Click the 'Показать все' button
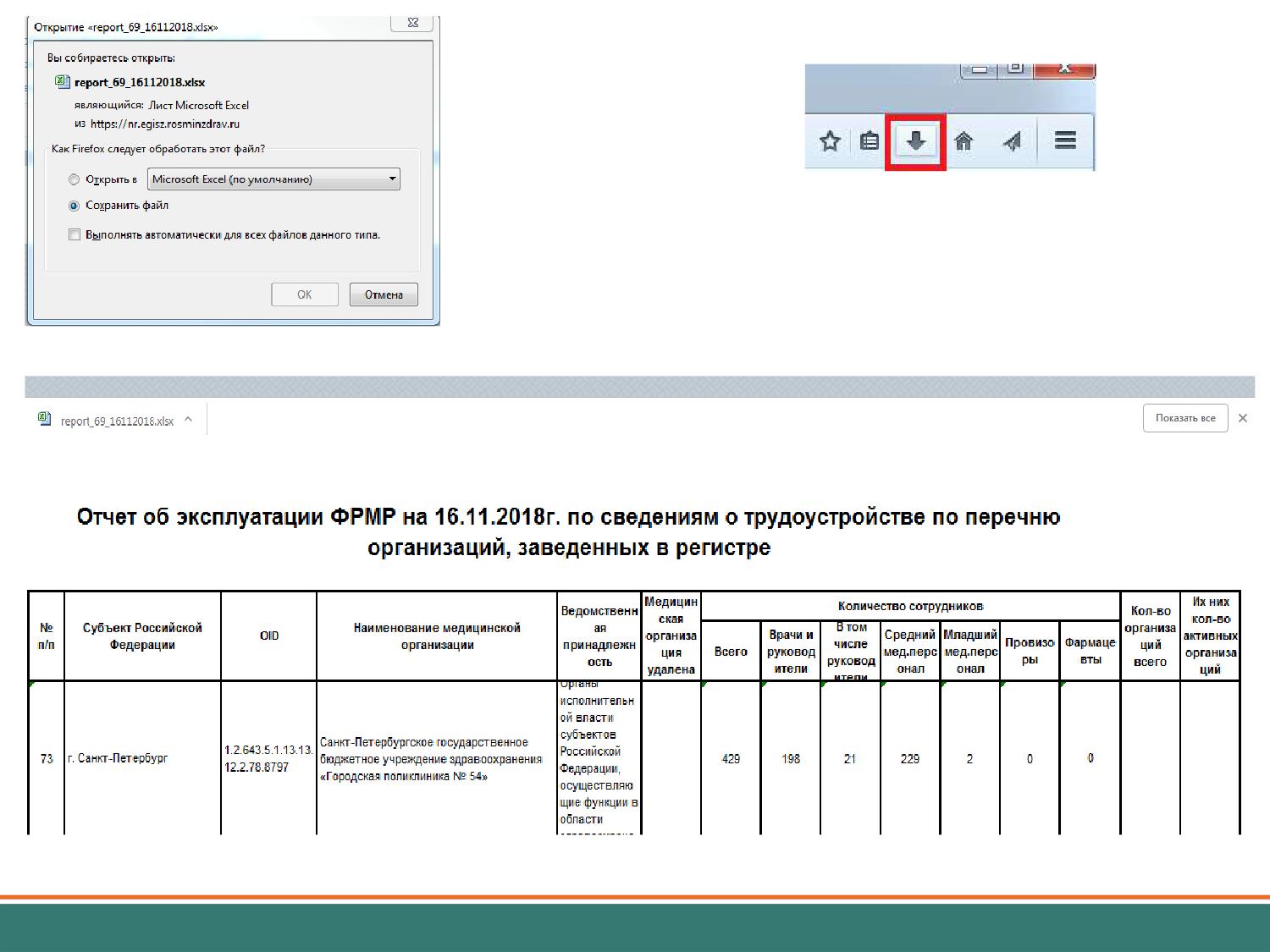The width and height of the screenshot is (1270, 952). [x=1185, y=418]
